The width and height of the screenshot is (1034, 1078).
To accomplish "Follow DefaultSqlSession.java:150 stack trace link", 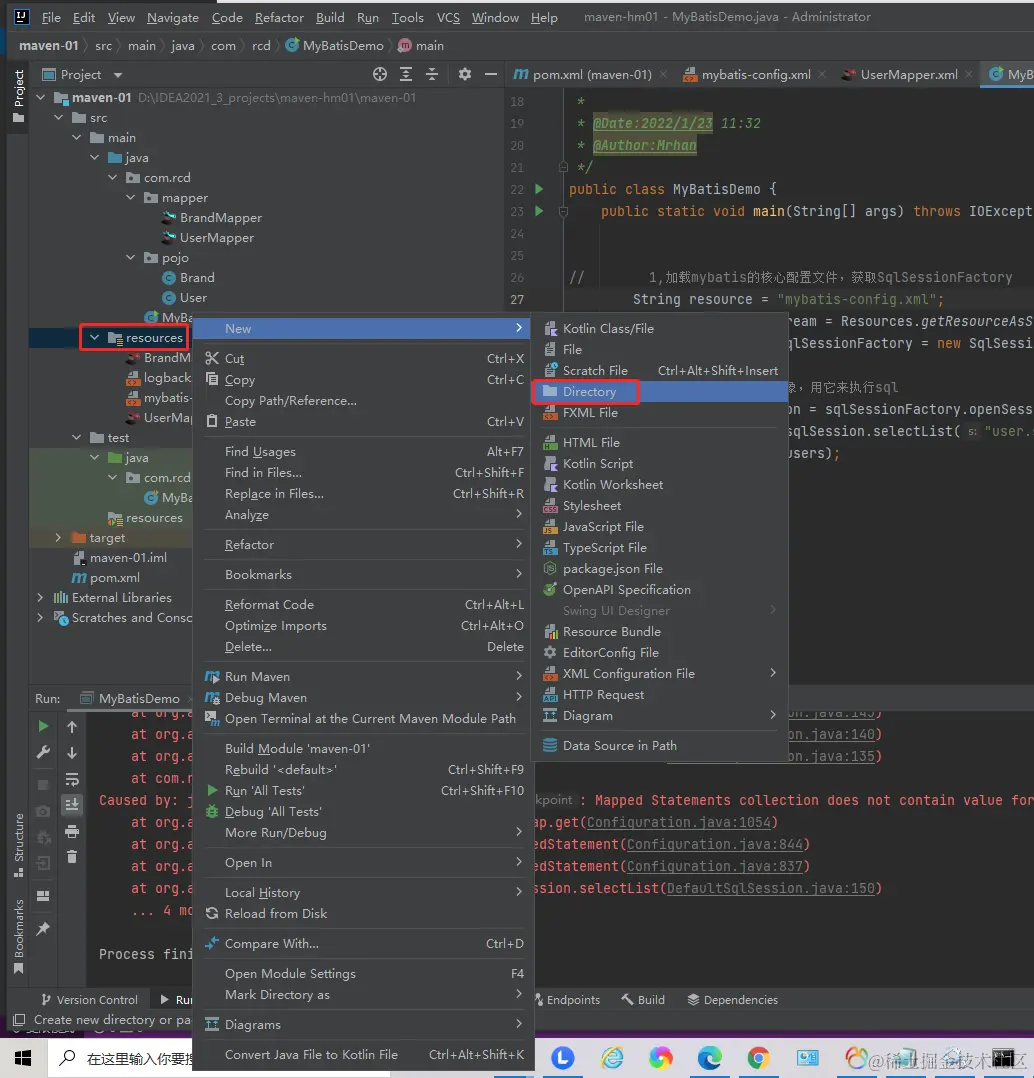I will pos(770,888).
